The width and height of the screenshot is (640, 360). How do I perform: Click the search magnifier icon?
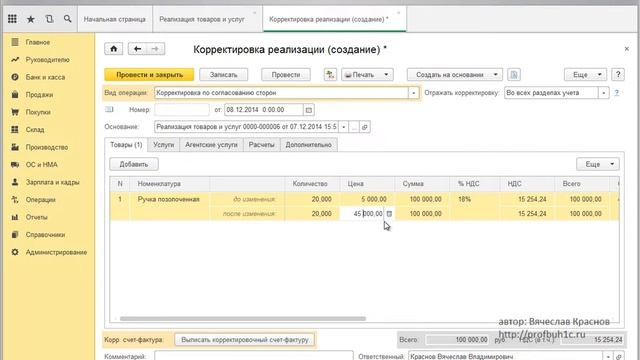click(67, 19)
